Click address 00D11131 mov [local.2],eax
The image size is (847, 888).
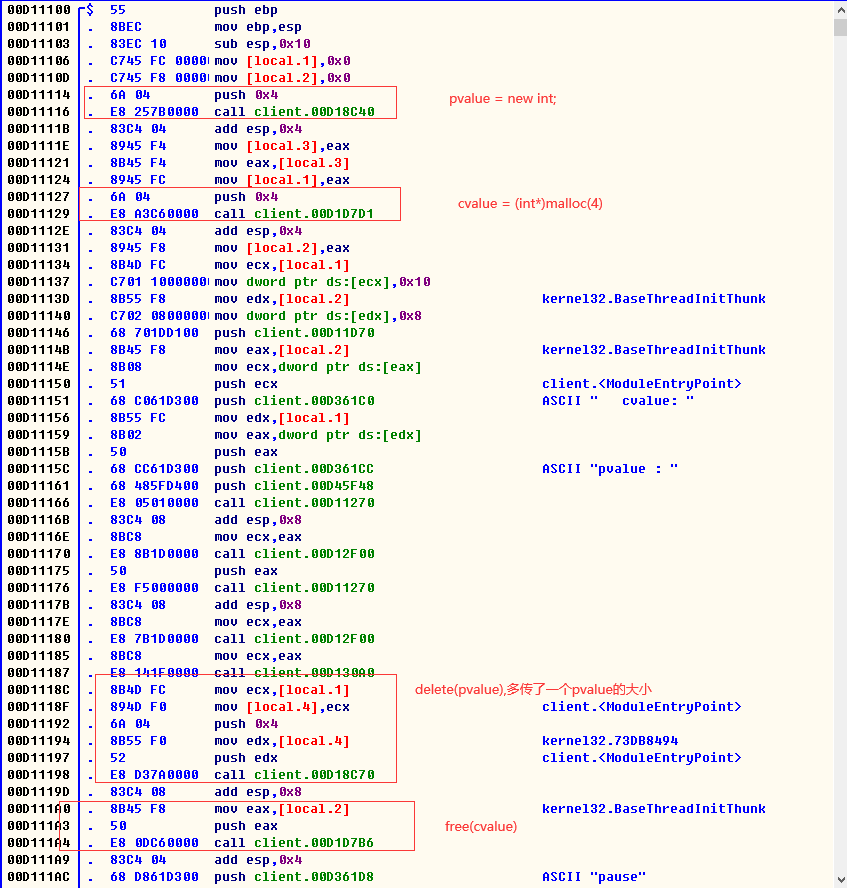pos(38,247)
